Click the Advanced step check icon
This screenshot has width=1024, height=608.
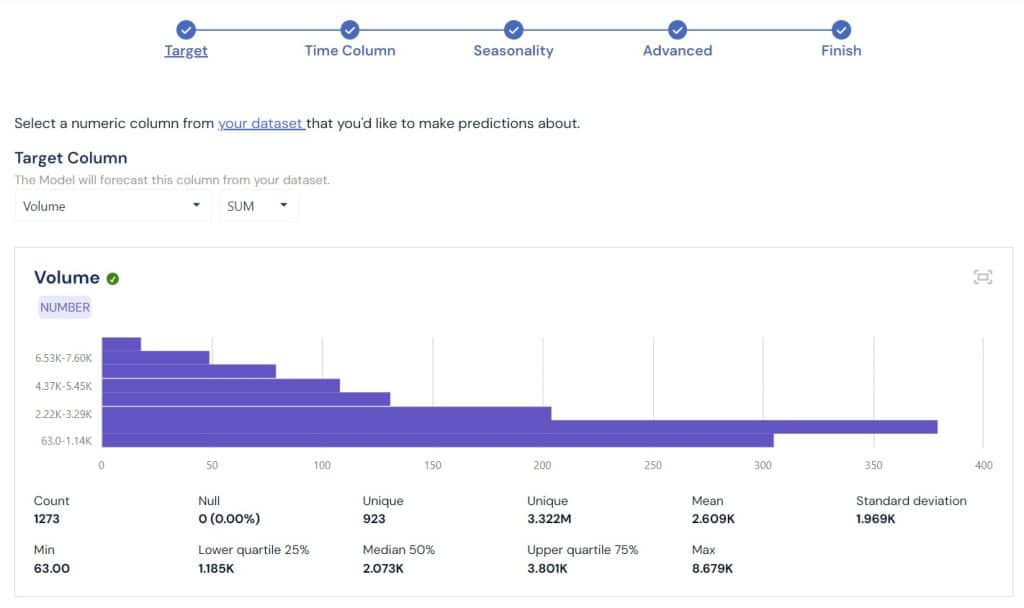coord(678,29)
